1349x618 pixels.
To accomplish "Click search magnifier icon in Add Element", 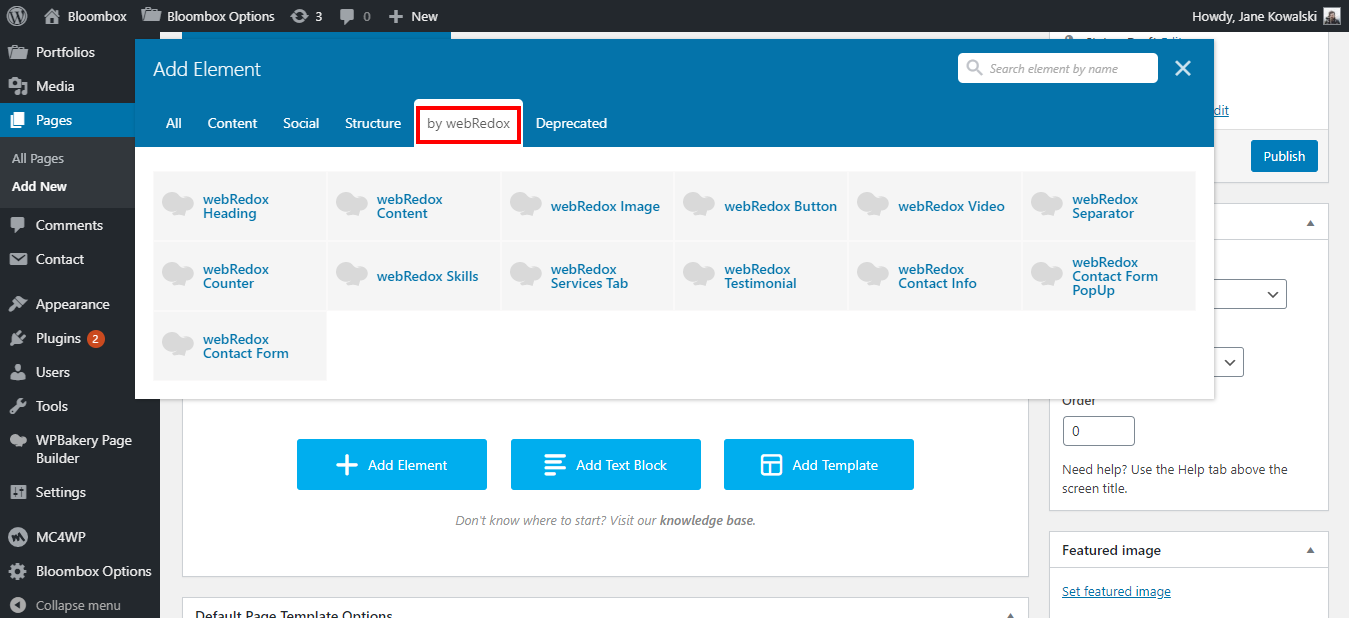I will point(974,68).
